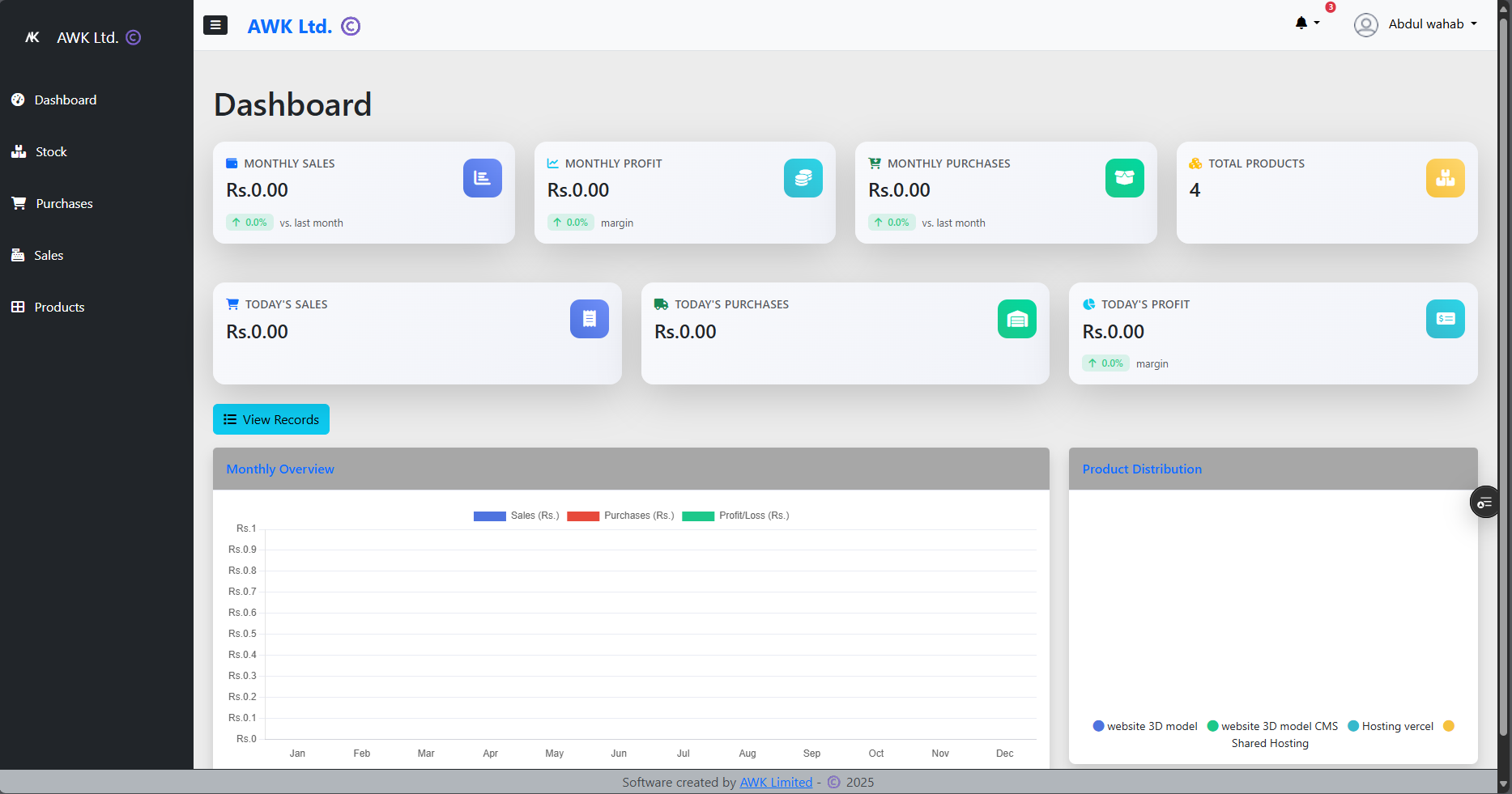Click the copyright icon next to AWK Ltd. header
This screenshot has width=1512, height=794.
pyautogui.click(x=351, y=27)
